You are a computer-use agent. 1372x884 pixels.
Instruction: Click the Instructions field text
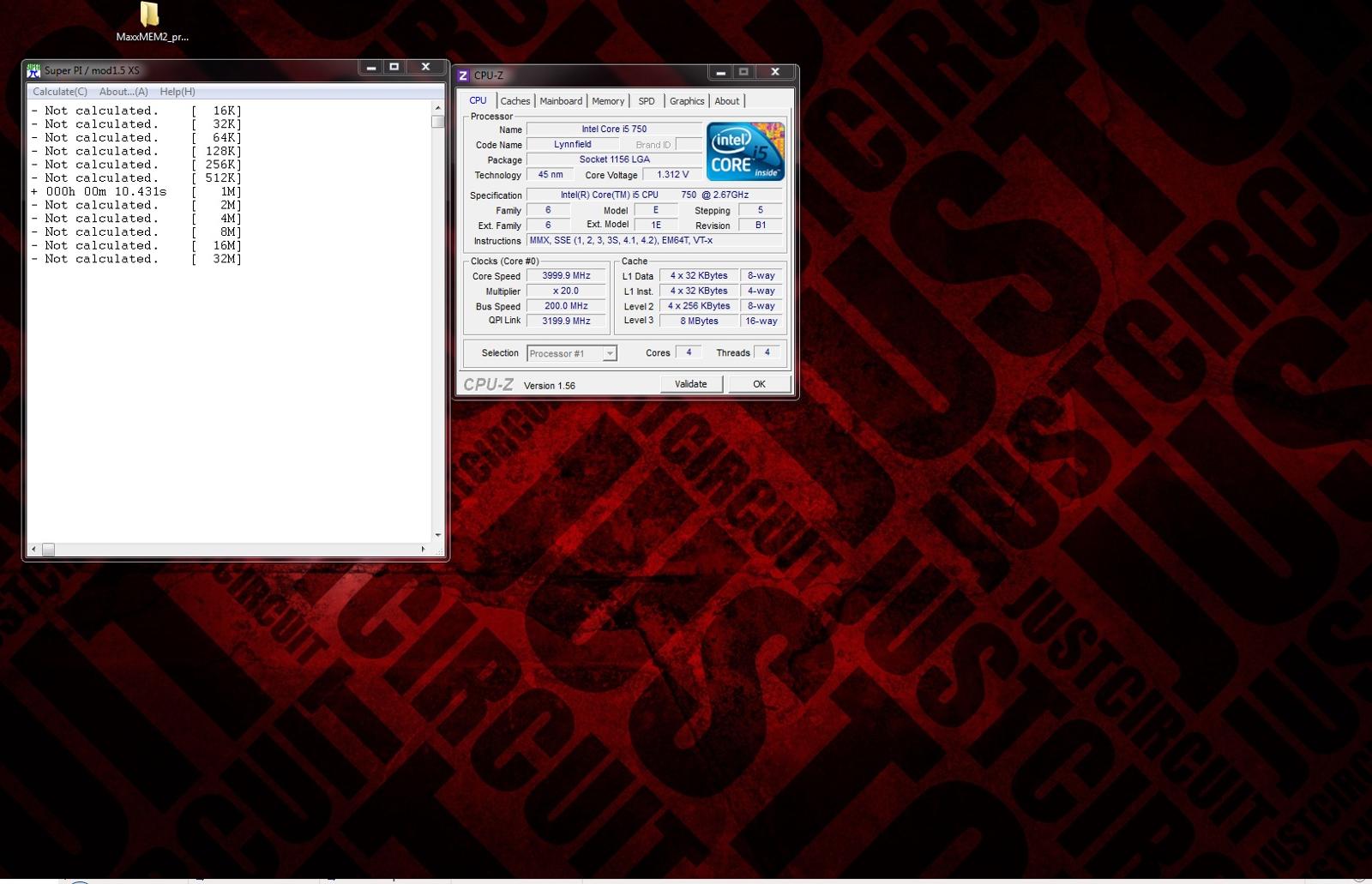654,241
